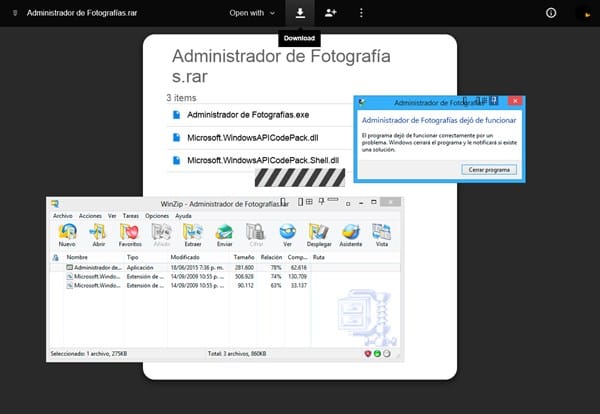Expand the Open with dropdown
Viewport: 600px width, 414px height.
(x=252, y=13)
